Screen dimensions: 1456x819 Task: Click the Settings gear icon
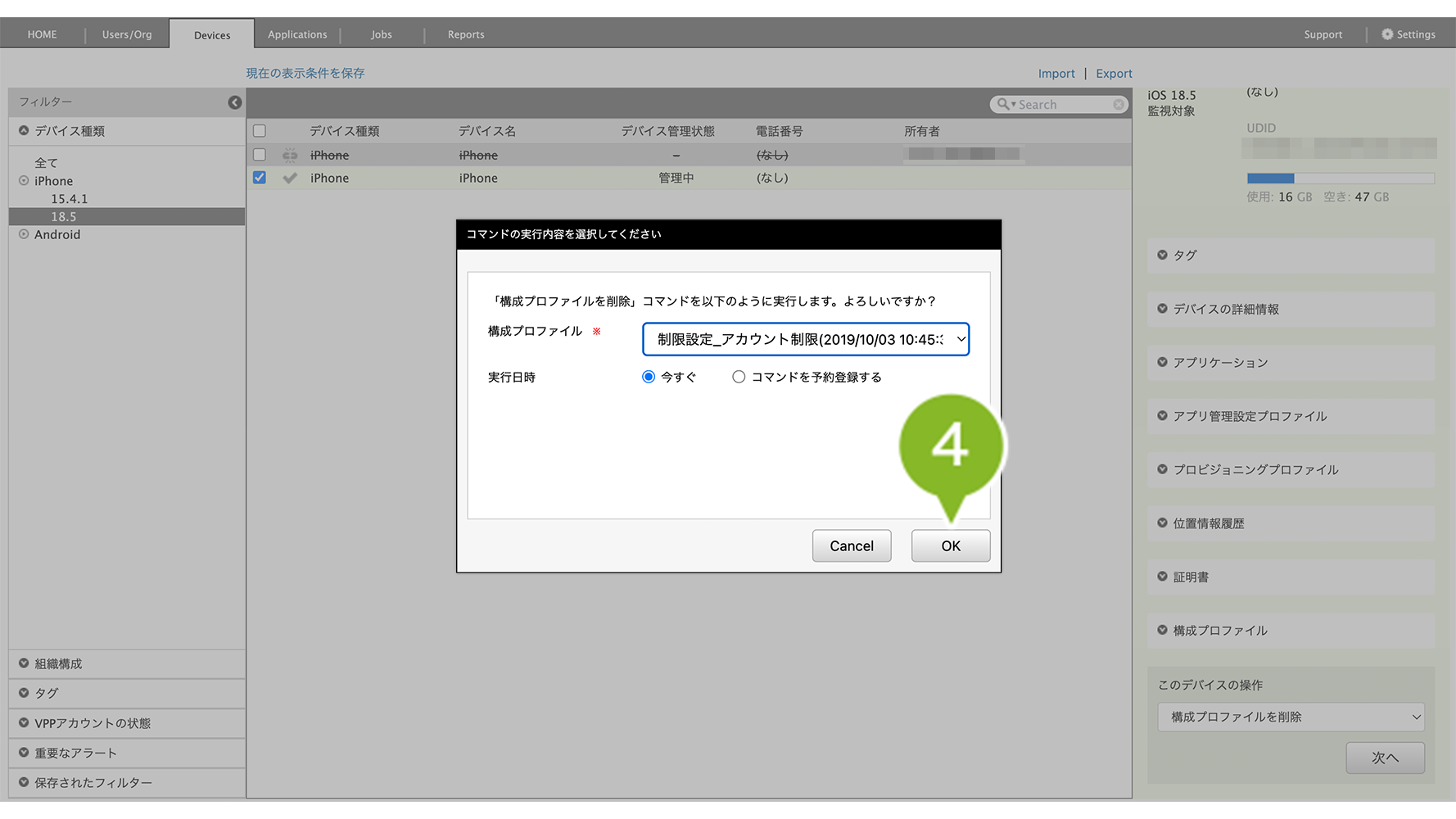[x=1386, y=34]
